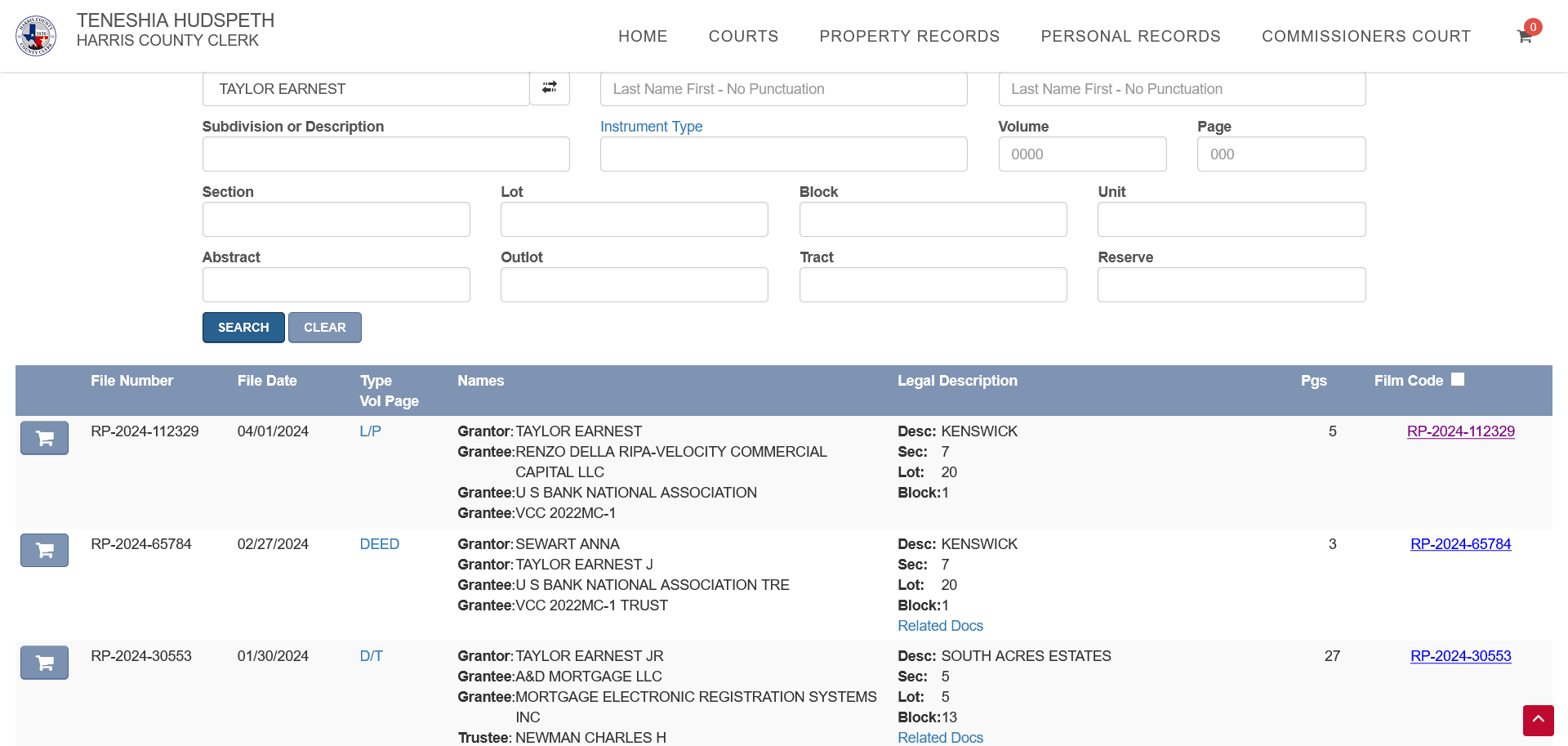The image size is (1568, 746).
Task: Click grantor SEWART ANNA
Action: pyautogui.click(x=568, y=544)
